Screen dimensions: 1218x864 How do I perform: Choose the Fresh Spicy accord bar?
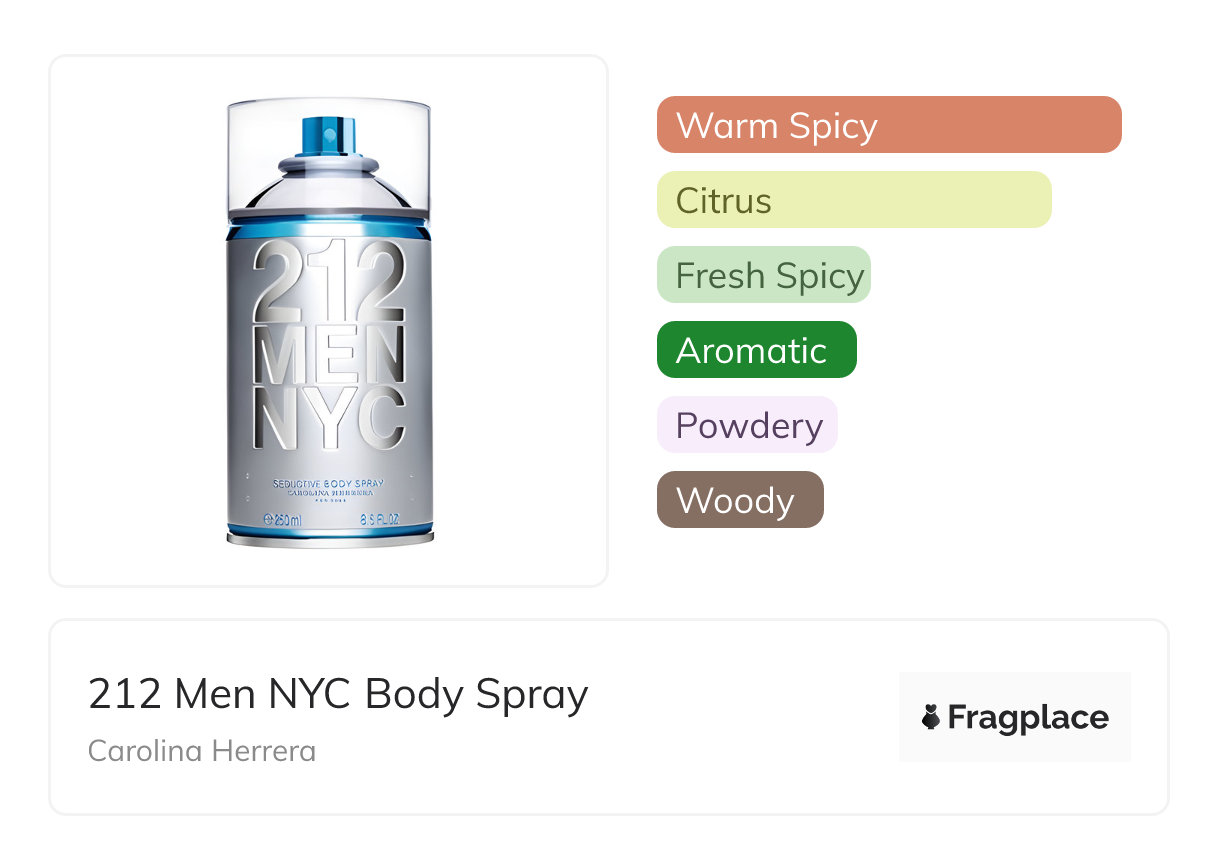763,275
